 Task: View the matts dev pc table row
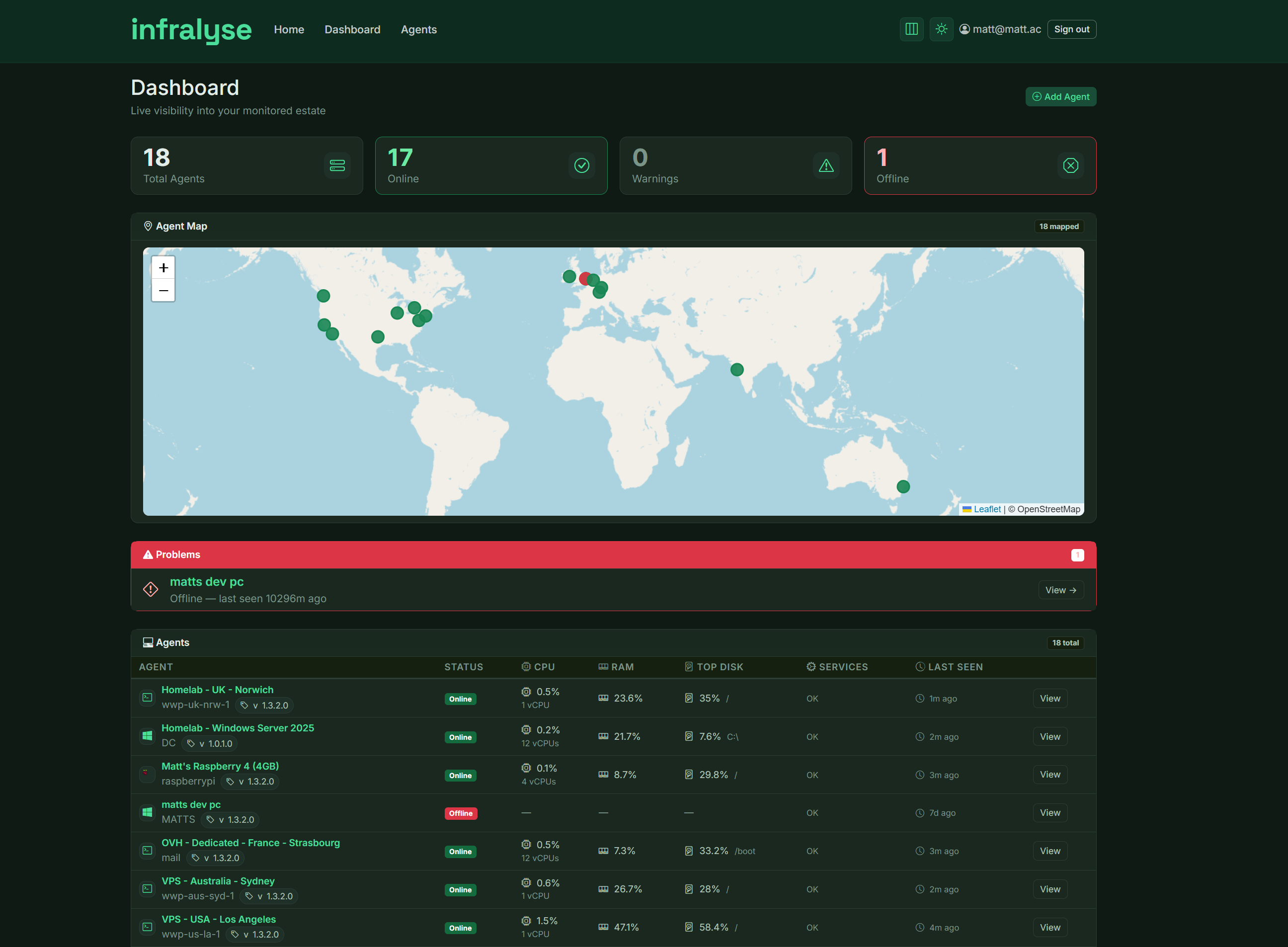point(1049,813)
